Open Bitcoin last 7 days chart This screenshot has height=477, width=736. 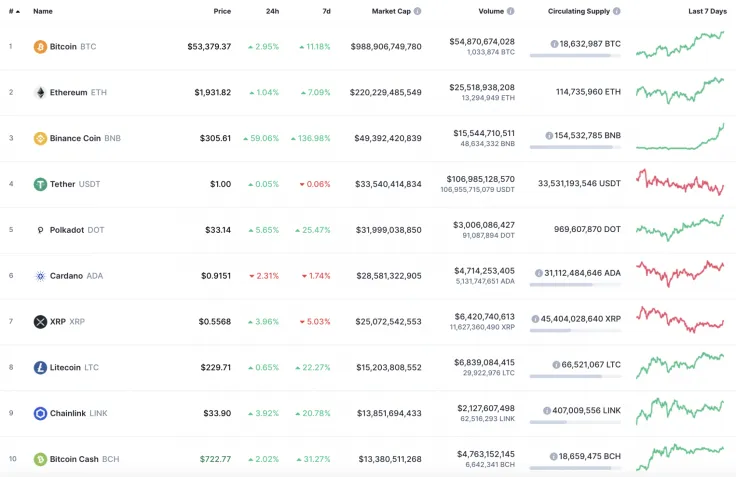(680, 45)
